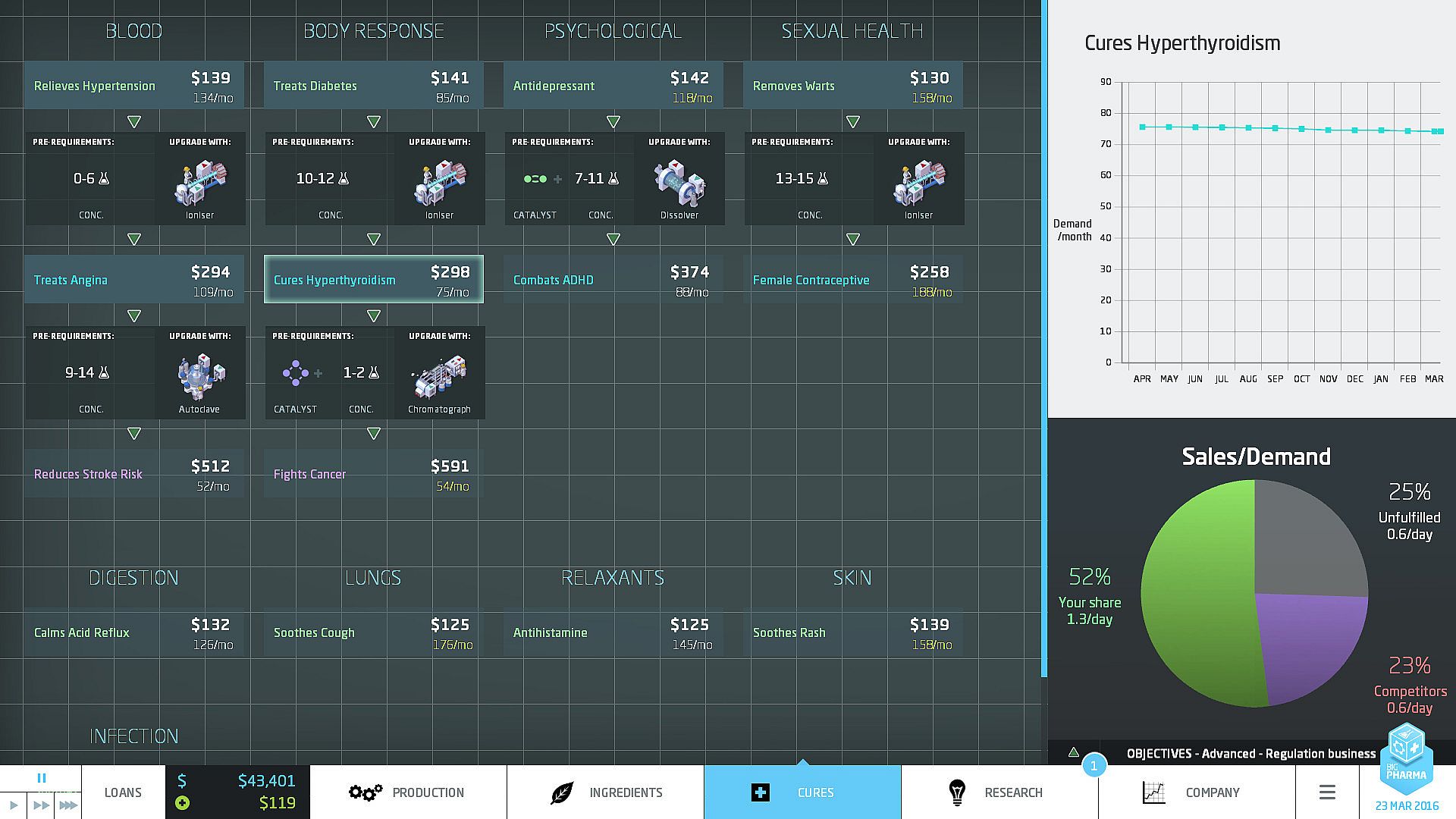Set game to fastest triple-arrow speed

click(x=68, y=805)
